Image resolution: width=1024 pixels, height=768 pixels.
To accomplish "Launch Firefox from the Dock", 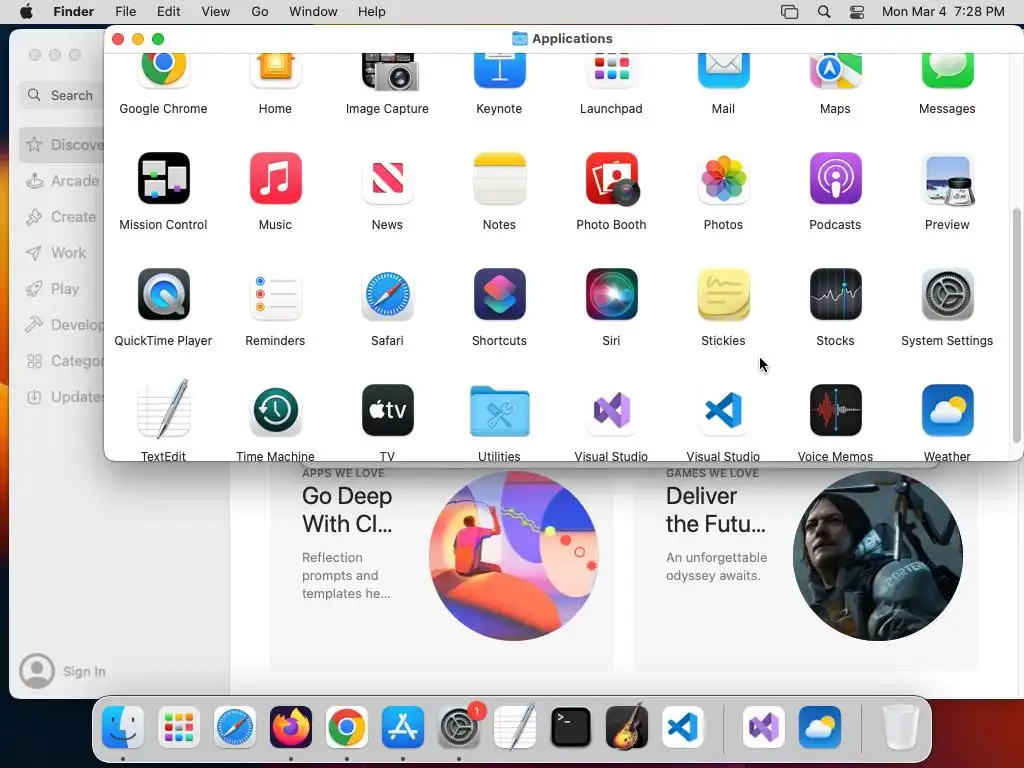I will click(291, 727).
